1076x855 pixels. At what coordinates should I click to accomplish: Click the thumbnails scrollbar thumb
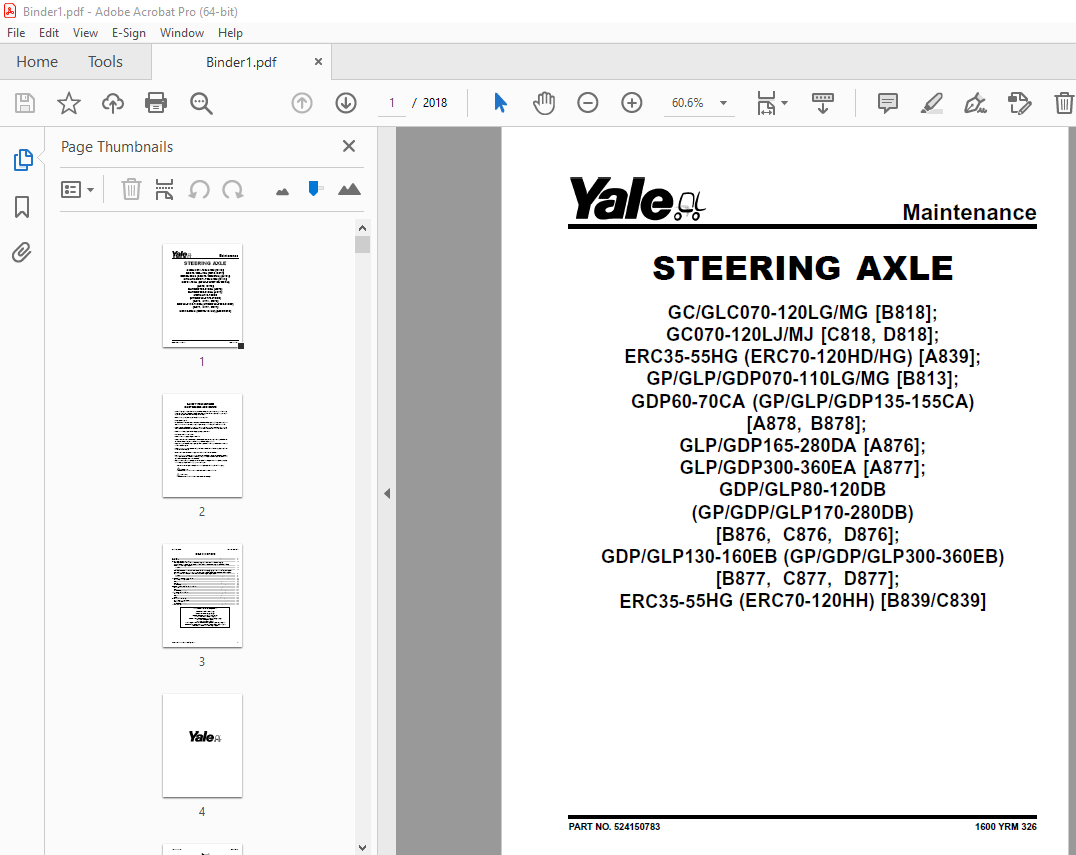coord(362,245)
